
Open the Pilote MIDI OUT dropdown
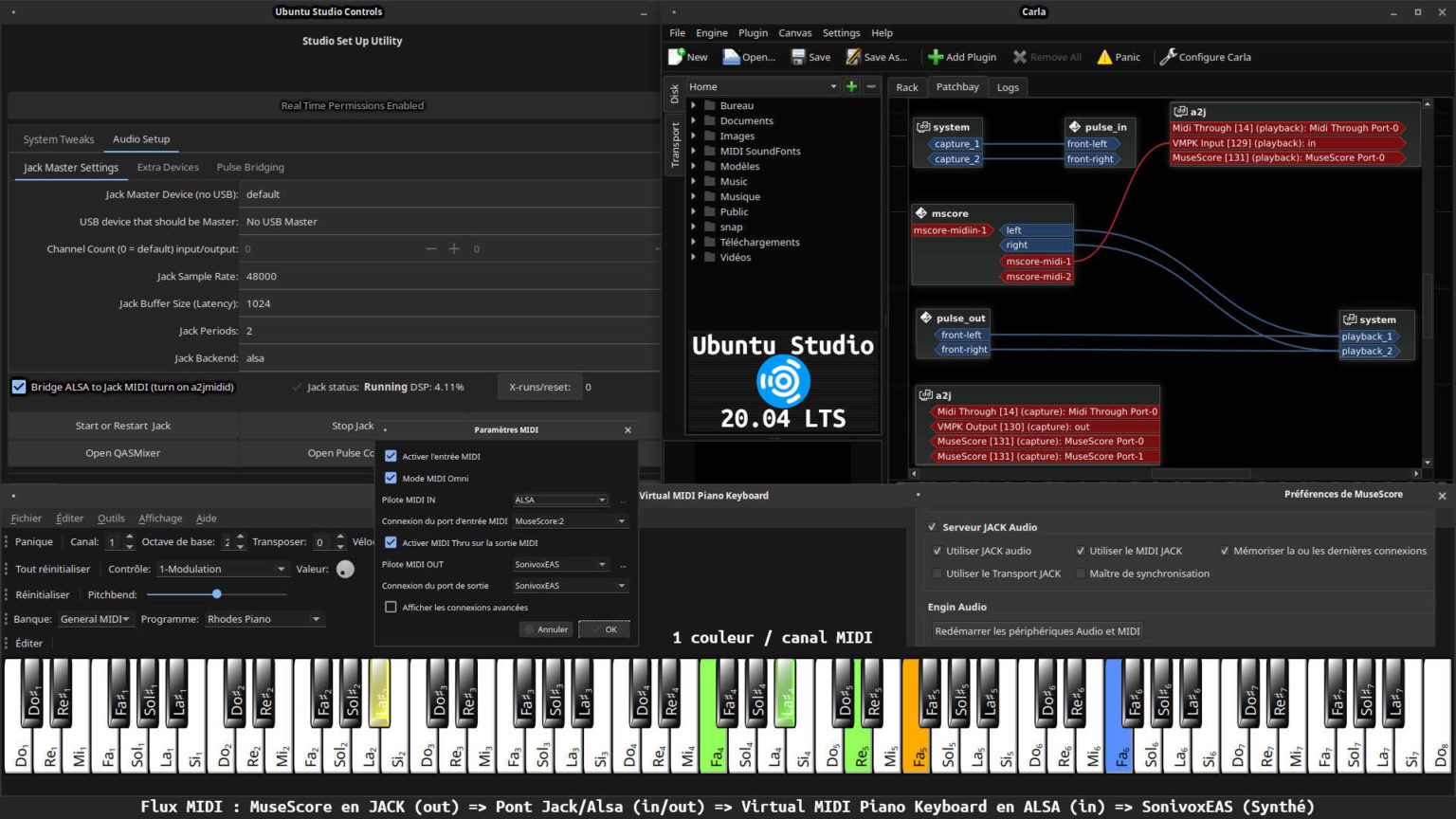tap(560, 563)
